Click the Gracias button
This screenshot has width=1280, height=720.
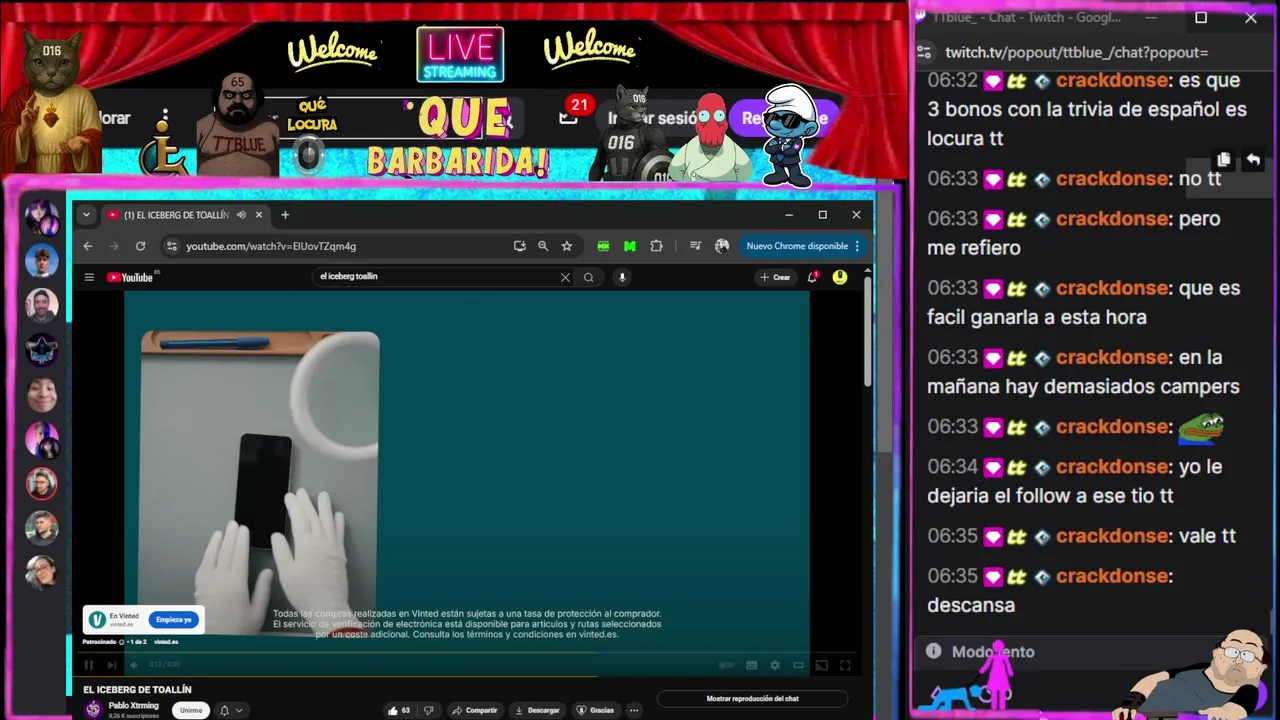tap(596, 710)
